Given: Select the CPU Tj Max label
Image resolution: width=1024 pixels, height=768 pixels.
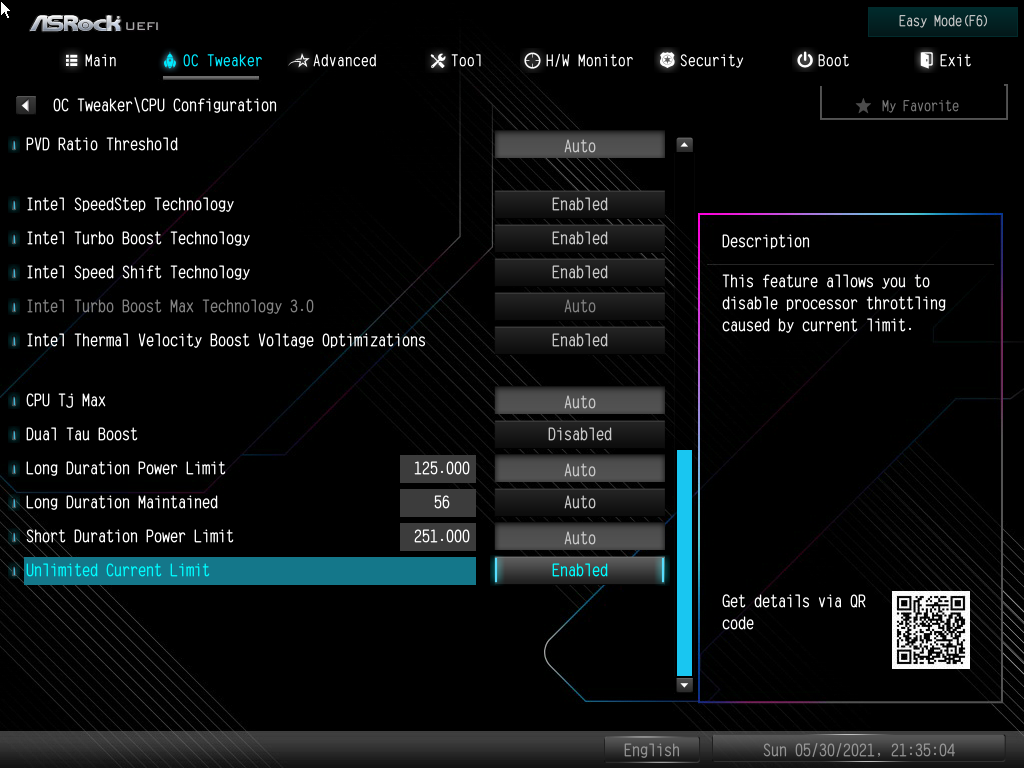Looking at the screenshot, I should [x=65, y=400].
